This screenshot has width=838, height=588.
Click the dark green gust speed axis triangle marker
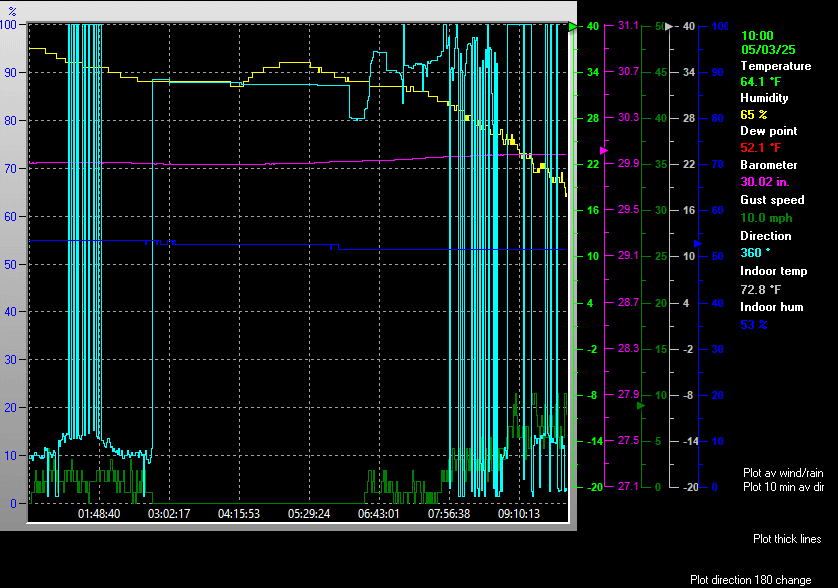point(641,406)
